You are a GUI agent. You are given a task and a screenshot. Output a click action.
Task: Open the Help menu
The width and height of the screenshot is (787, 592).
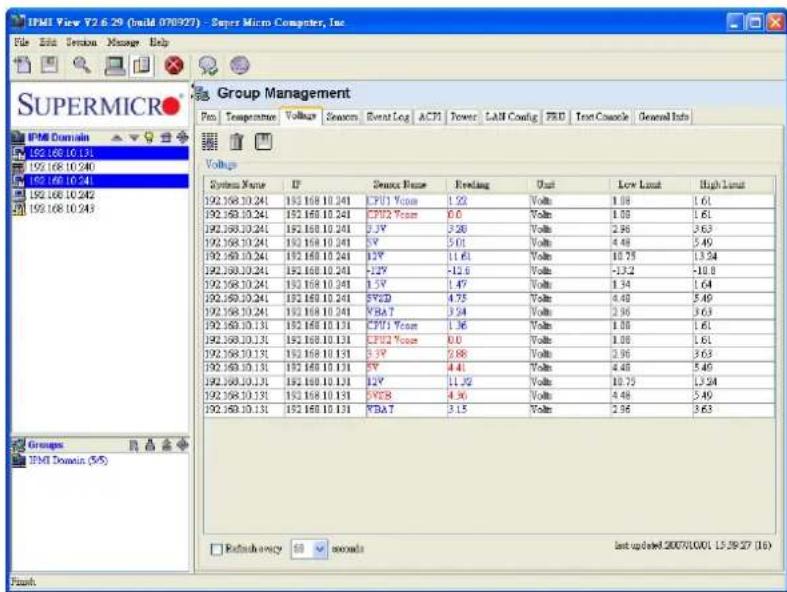[159, 42]
